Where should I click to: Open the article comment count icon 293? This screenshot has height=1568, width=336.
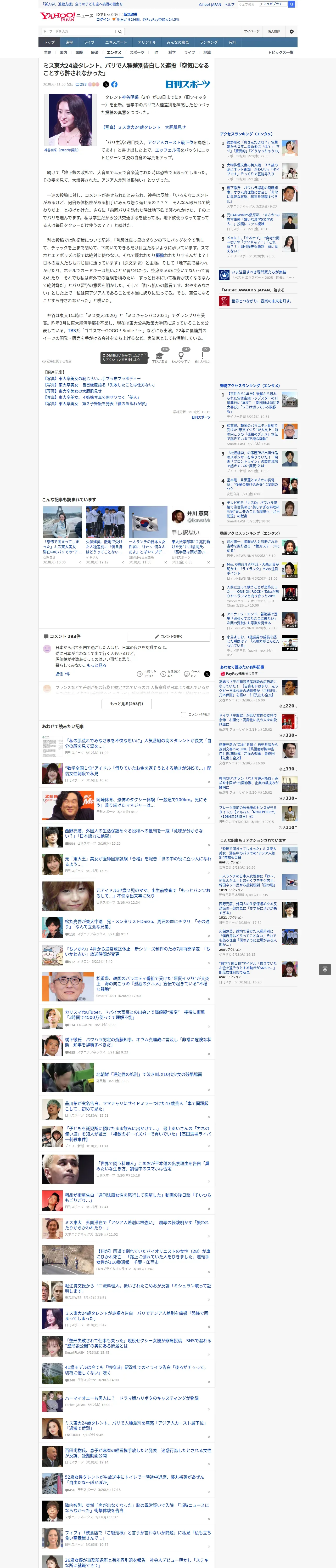(81, 85)
